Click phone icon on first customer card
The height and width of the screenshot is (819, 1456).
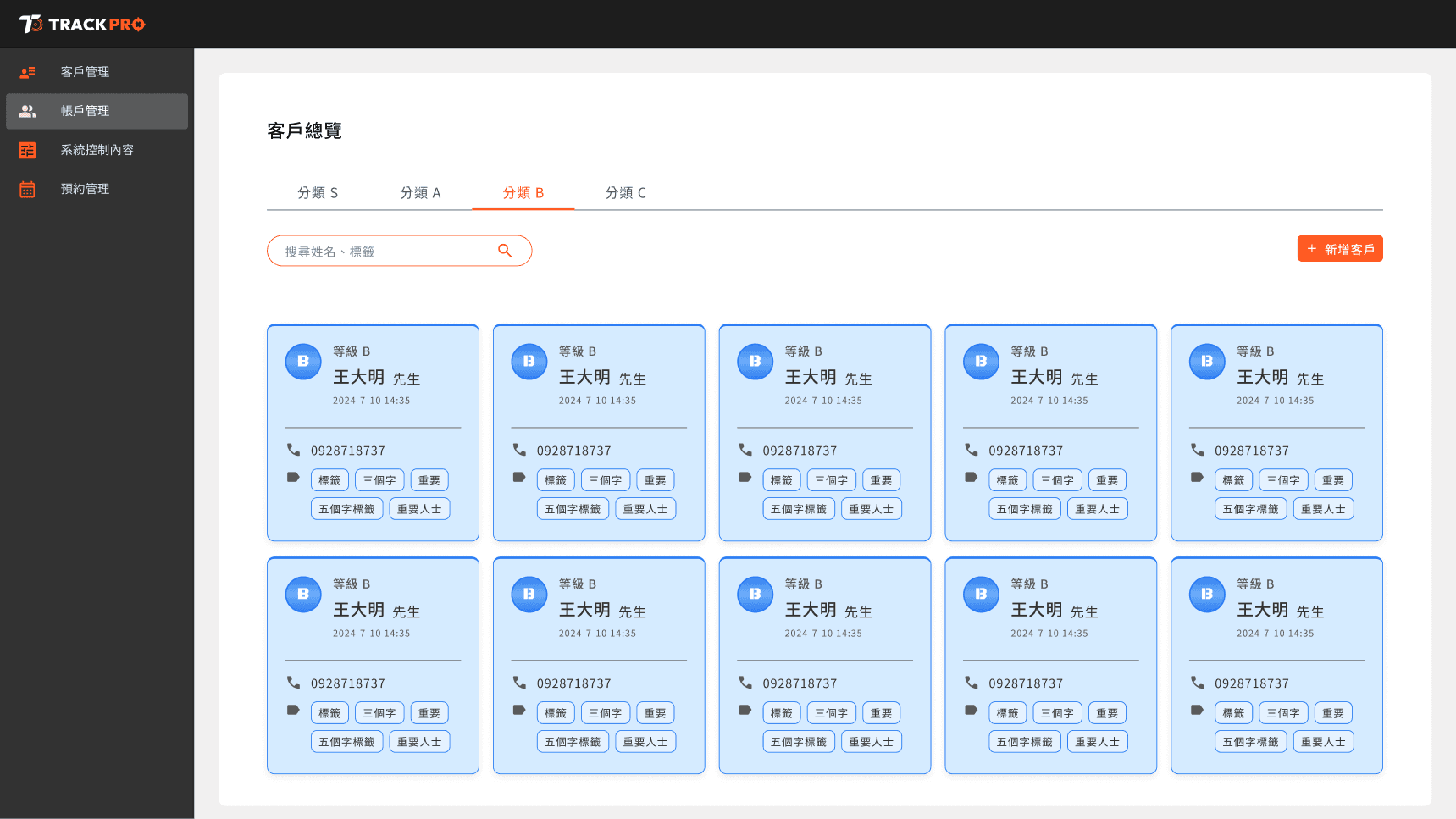(x=293, y=450)
